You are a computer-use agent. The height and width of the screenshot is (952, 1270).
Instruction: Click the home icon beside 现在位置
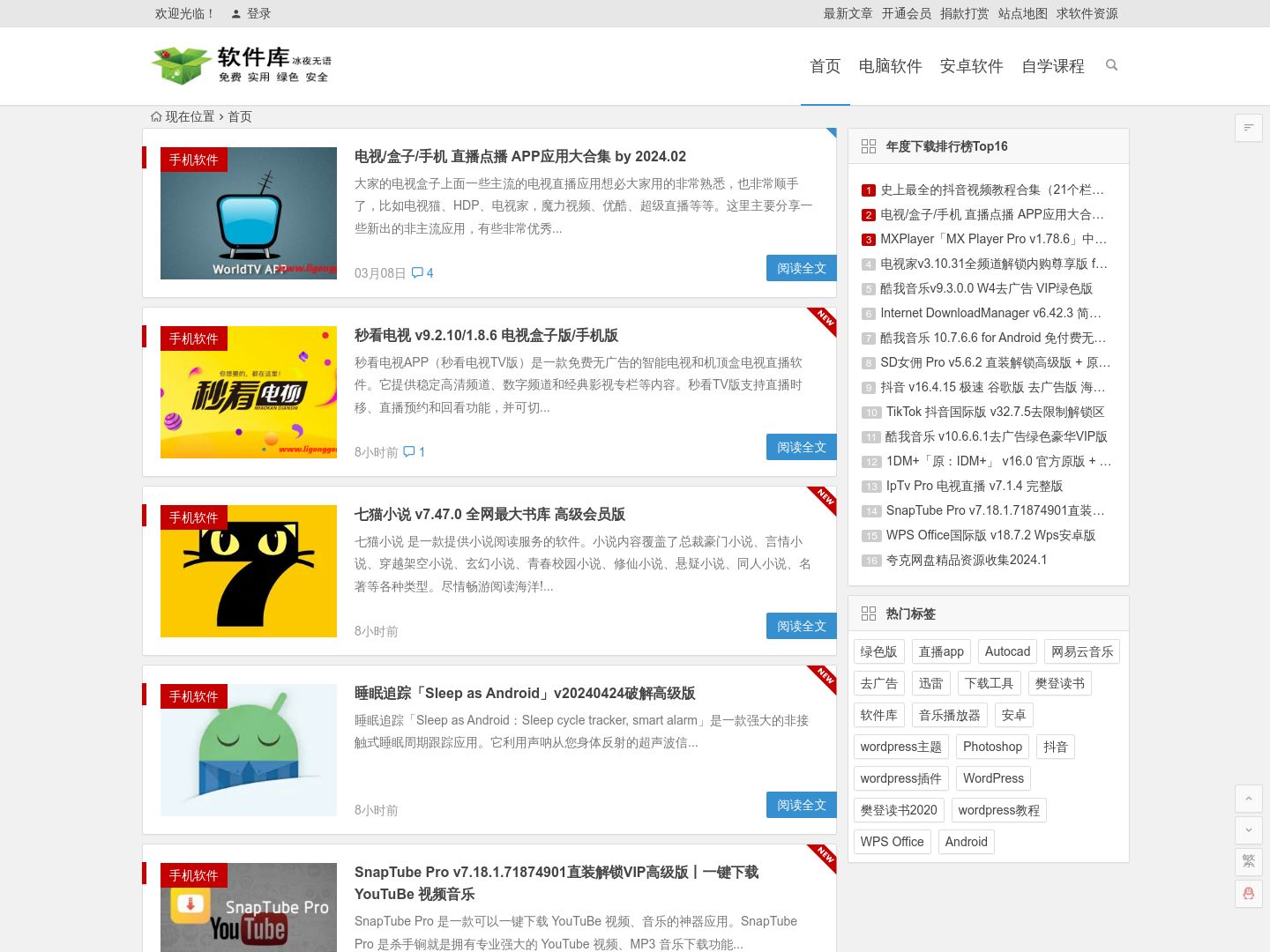click(156, 116)
